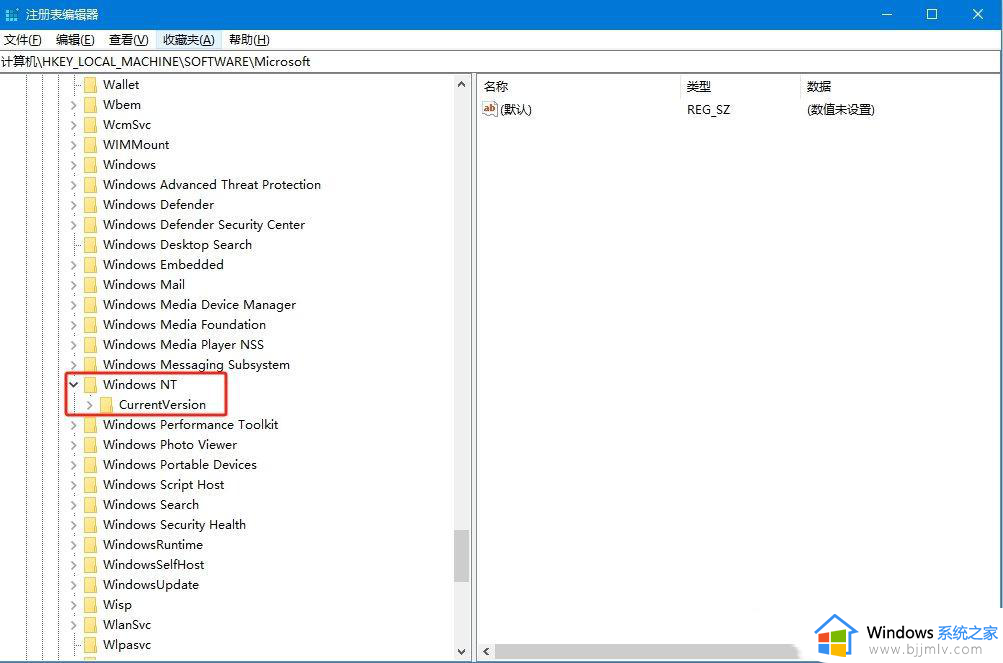
Task: Click the Windows Search folder icon
Action: tap(90, 504)
